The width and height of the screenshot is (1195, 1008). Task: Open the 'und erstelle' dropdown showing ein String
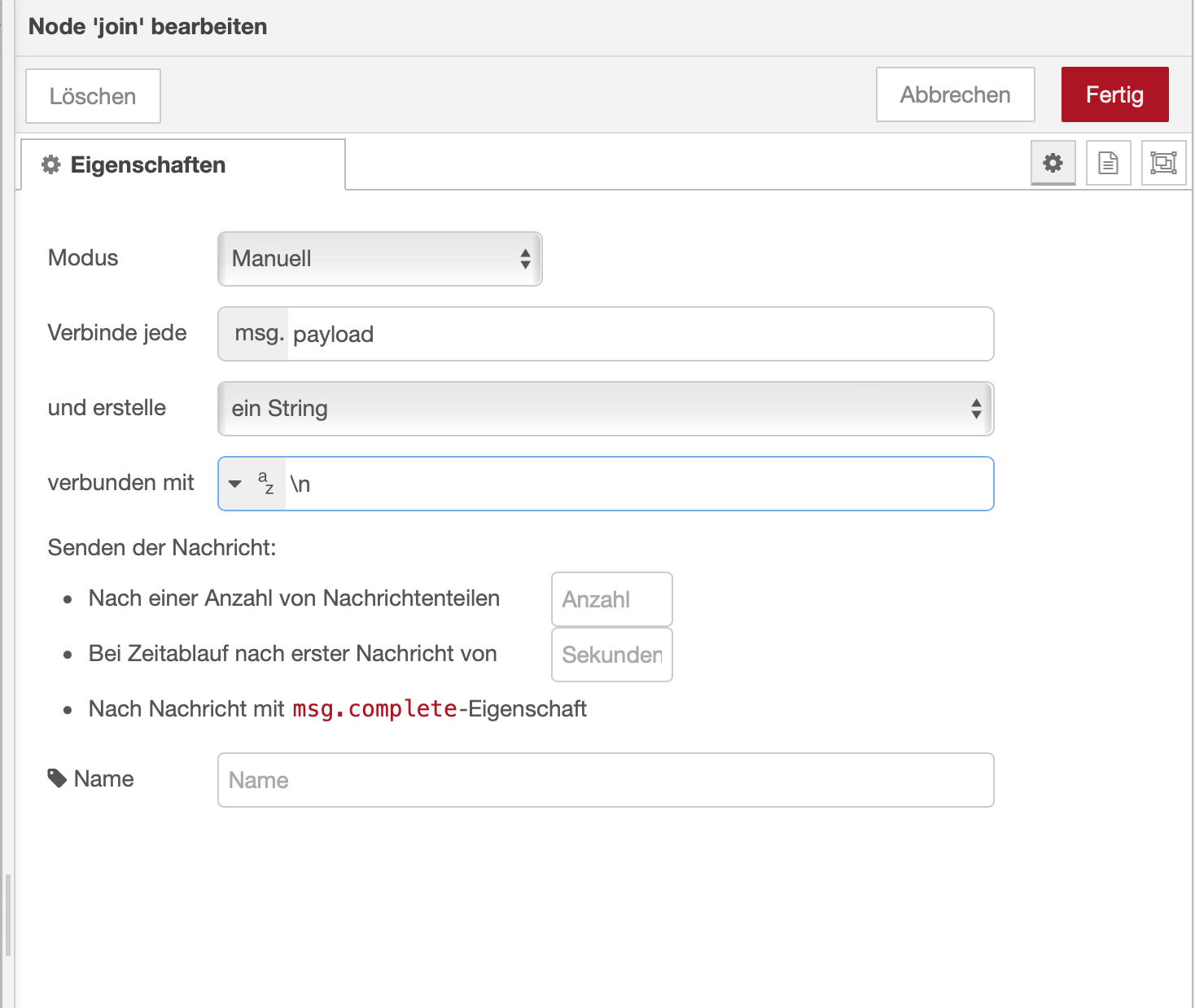606,409
